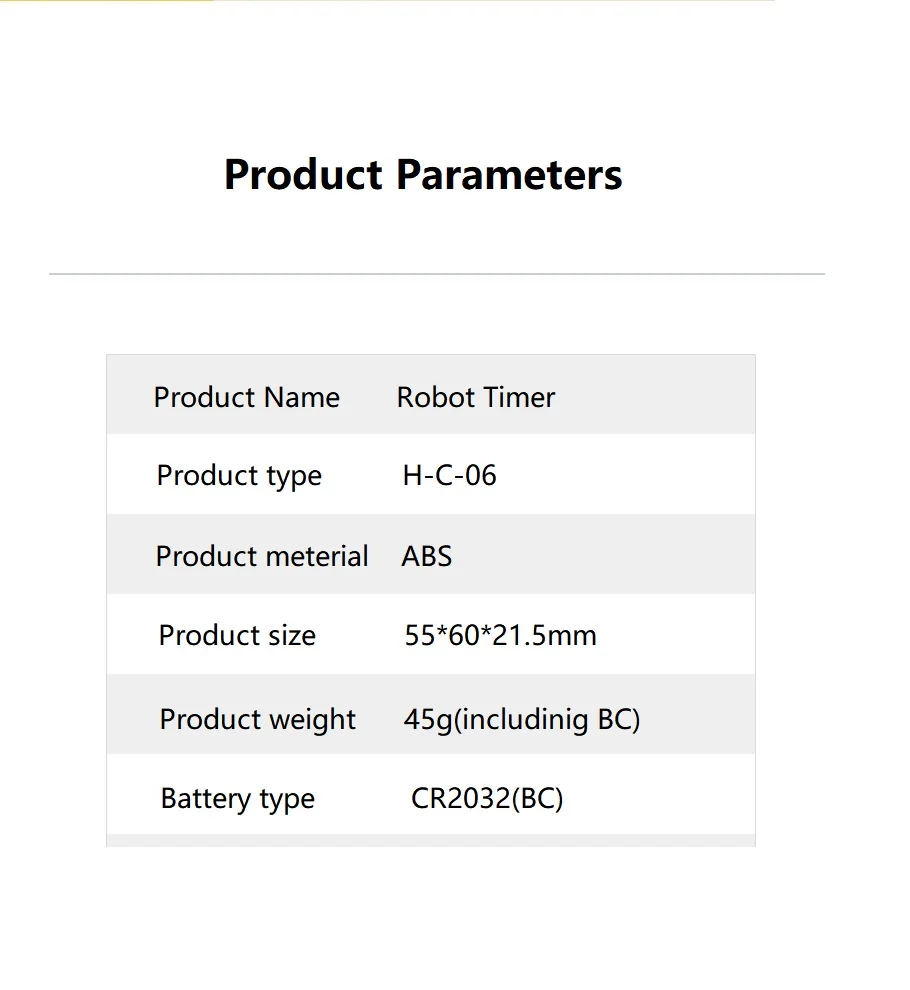Click the word "Robot" in the name value
The image size is (910, 990).
click(x=436, y=397)
